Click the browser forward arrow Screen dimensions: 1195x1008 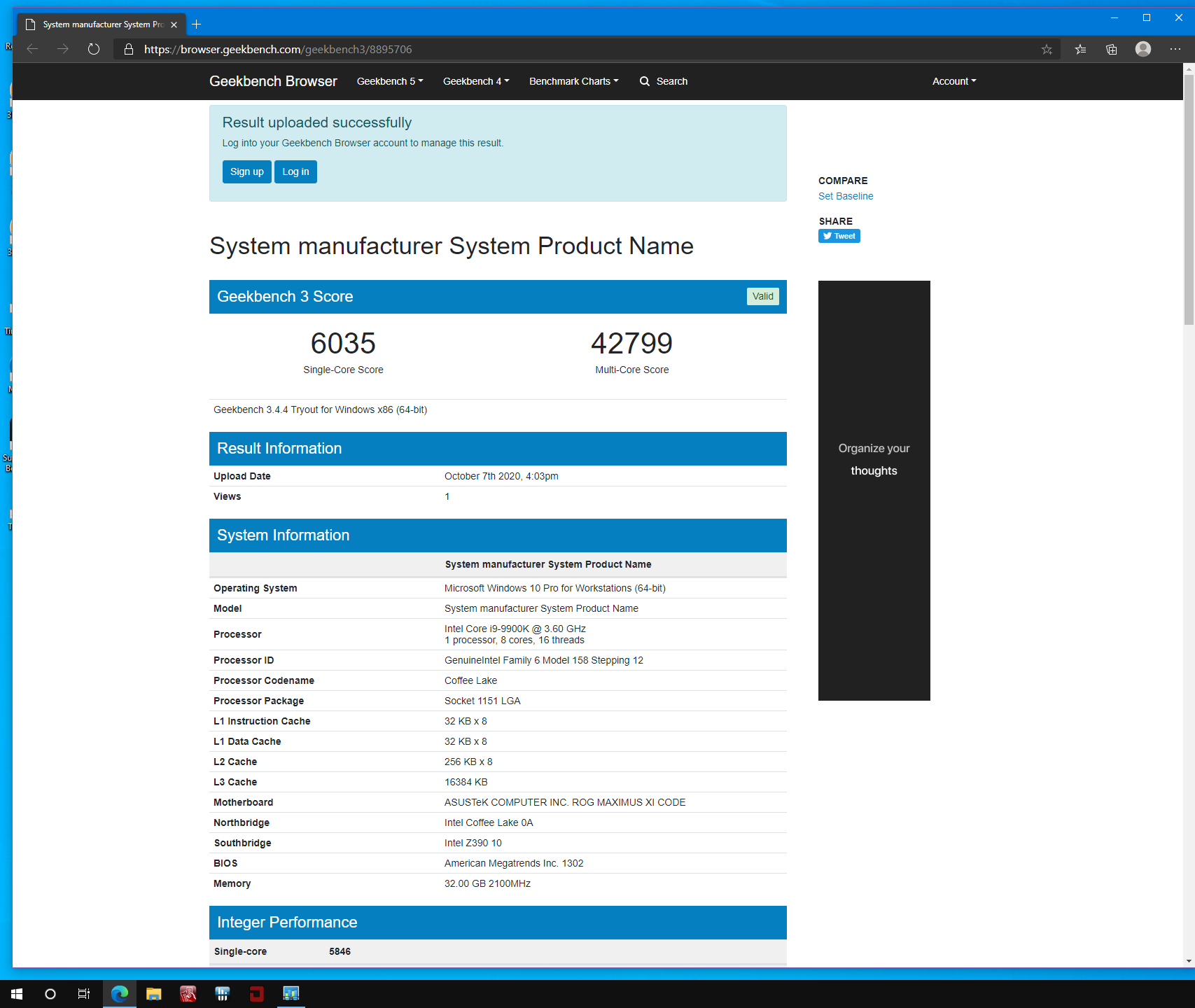[x=63, y=49]
